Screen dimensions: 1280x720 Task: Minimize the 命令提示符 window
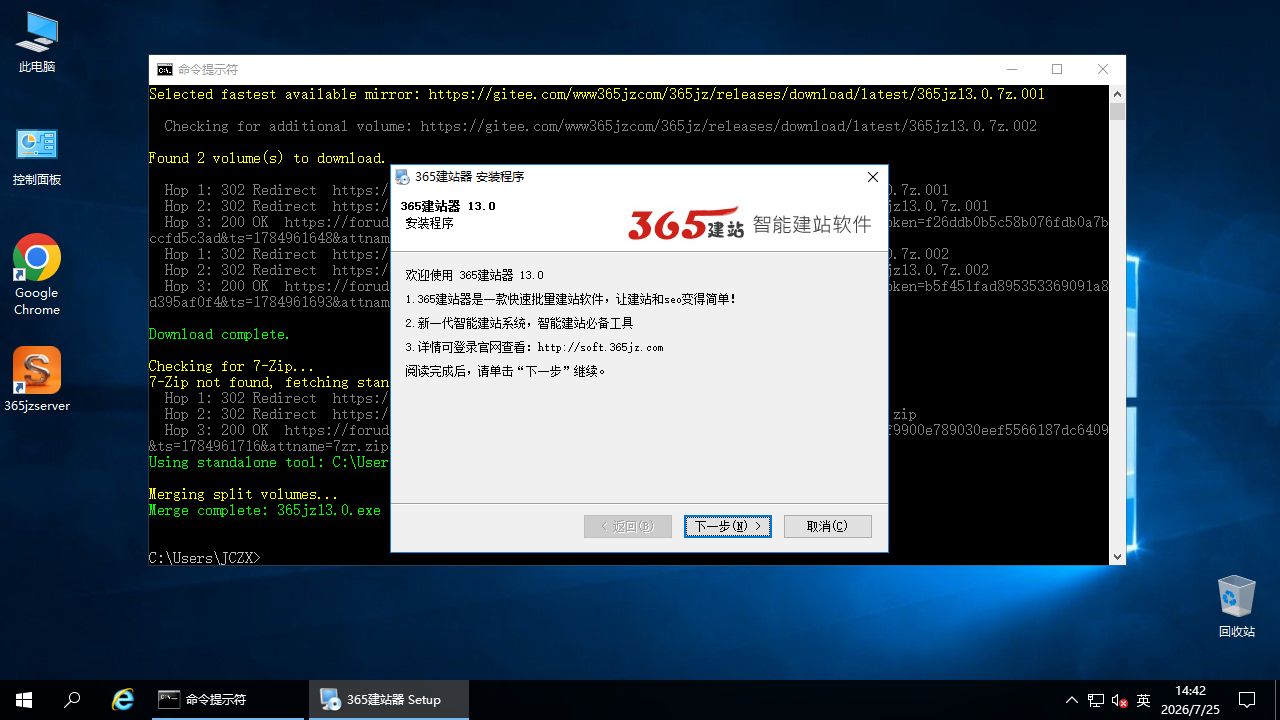(1012, 69)
